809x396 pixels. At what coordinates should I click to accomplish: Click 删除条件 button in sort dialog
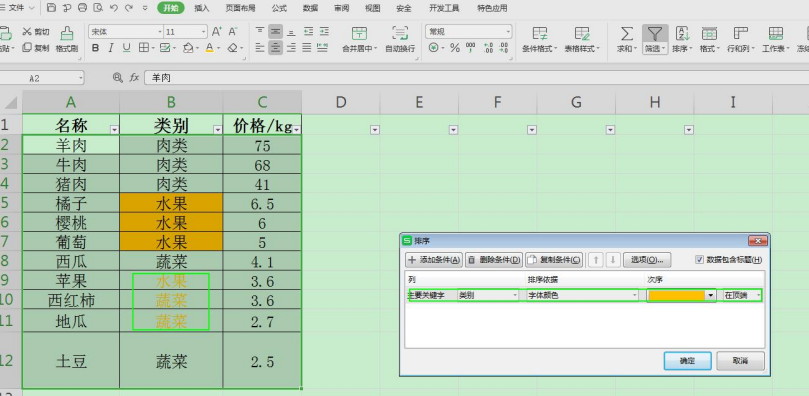pyautogui.click(x=494, y=260)
